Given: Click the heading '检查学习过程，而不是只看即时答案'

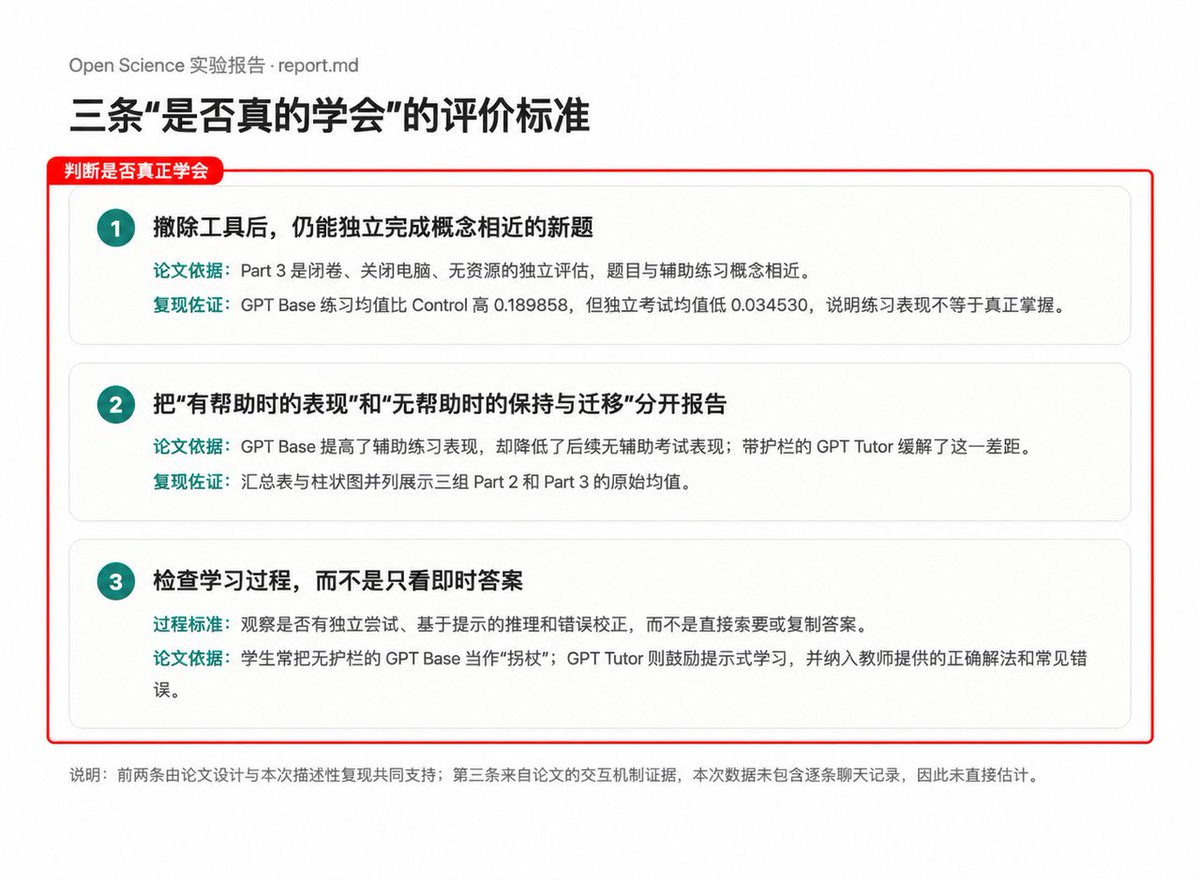Looking at the screenshot, I should (x=338, y=581).
